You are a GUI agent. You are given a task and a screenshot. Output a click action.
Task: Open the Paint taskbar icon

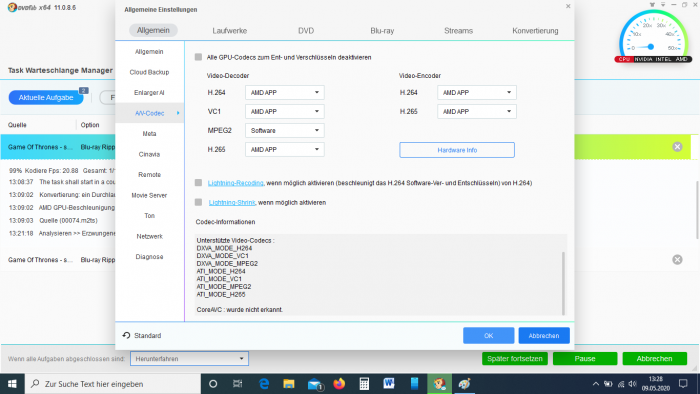pyautogui.click(x=464, y=384)
